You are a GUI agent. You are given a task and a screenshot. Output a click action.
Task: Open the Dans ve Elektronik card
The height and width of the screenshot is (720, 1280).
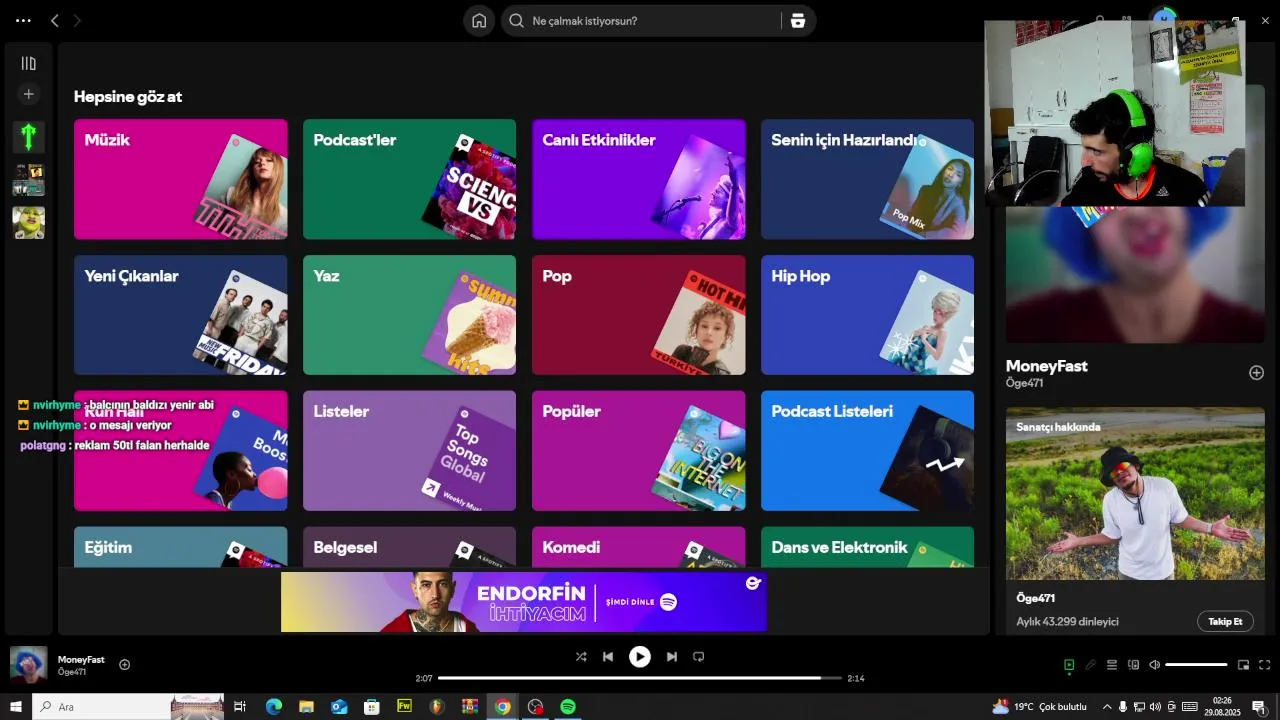point(867,547)
